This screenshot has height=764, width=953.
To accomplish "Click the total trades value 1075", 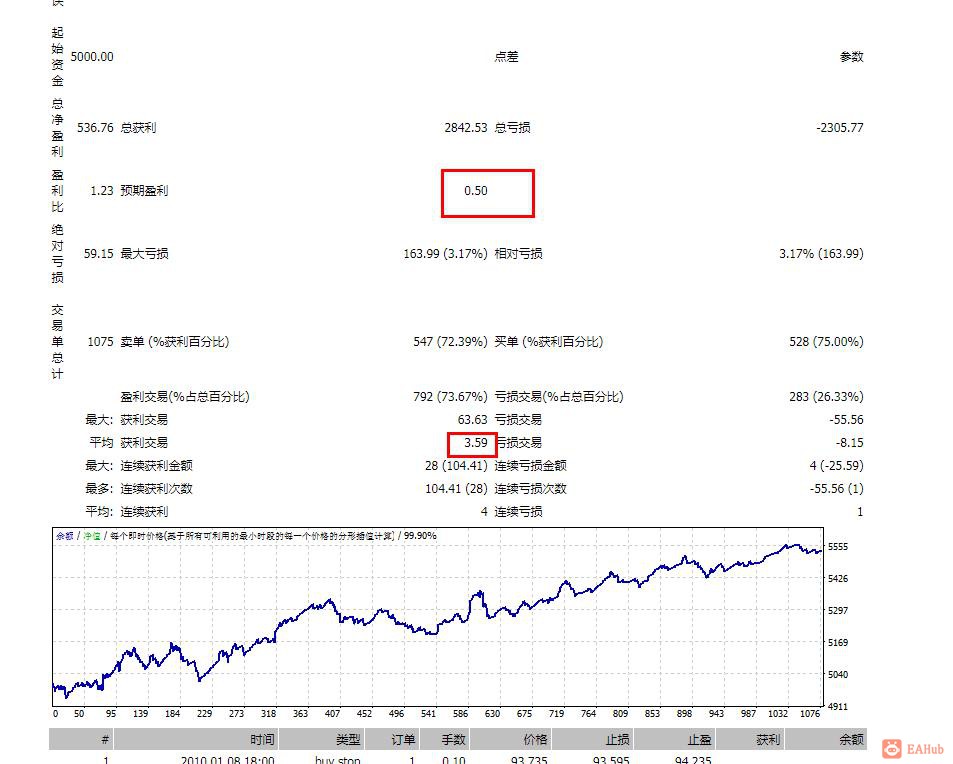I will click(x=100, y=342).
